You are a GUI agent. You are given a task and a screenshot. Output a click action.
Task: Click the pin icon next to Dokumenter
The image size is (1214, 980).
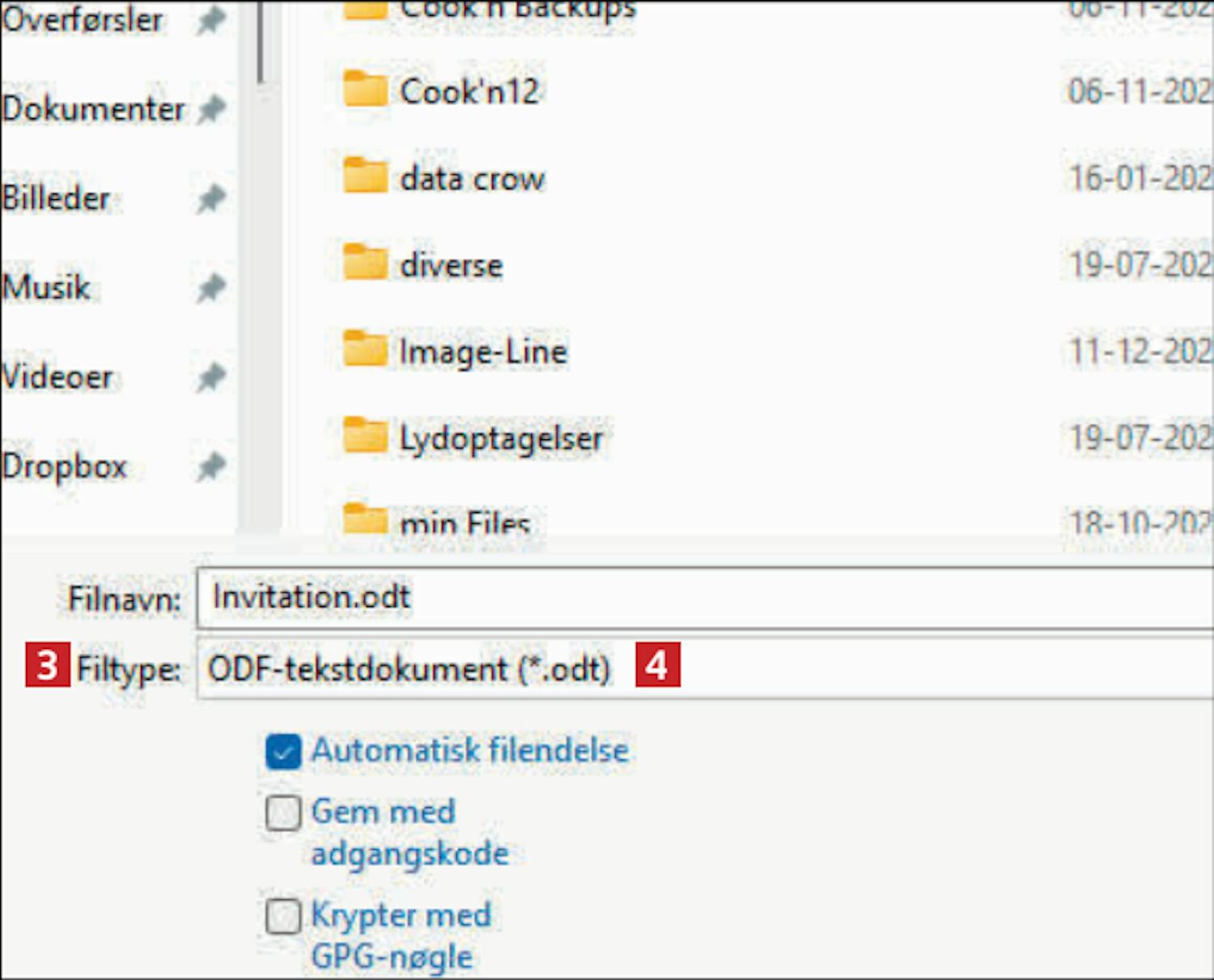click(211, 108)
